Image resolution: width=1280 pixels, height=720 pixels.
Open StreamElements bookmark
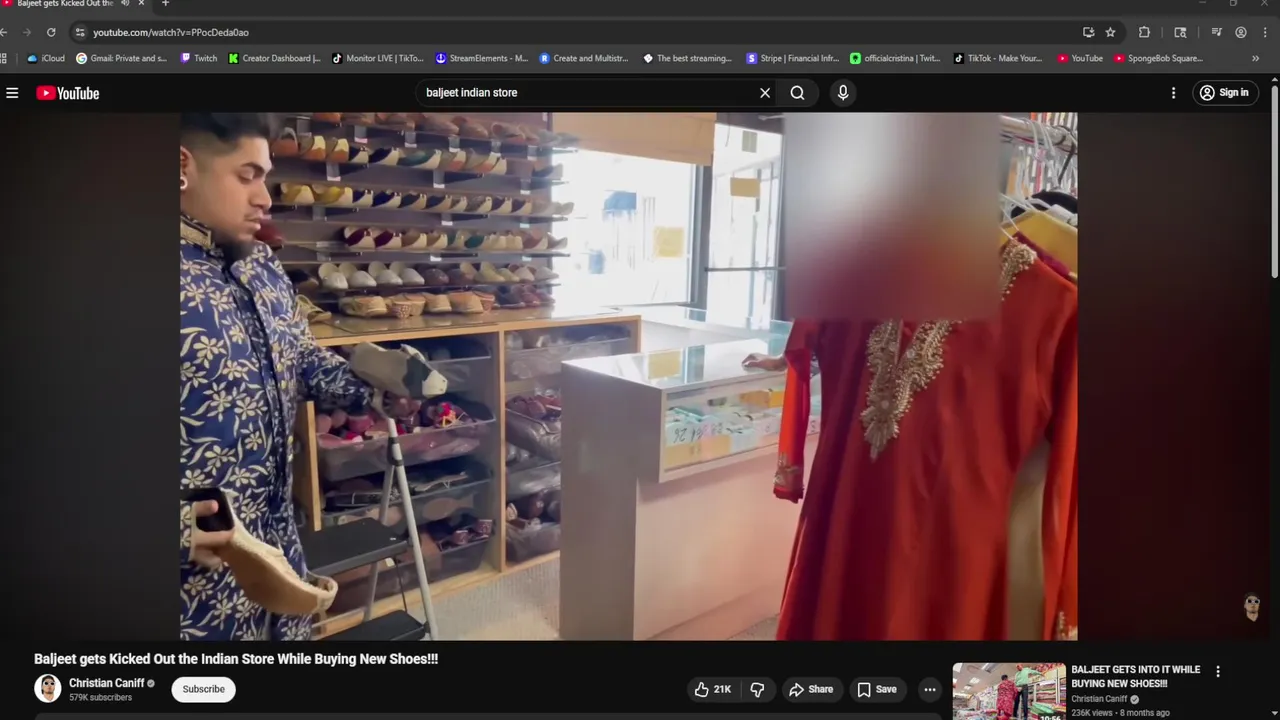481,58
